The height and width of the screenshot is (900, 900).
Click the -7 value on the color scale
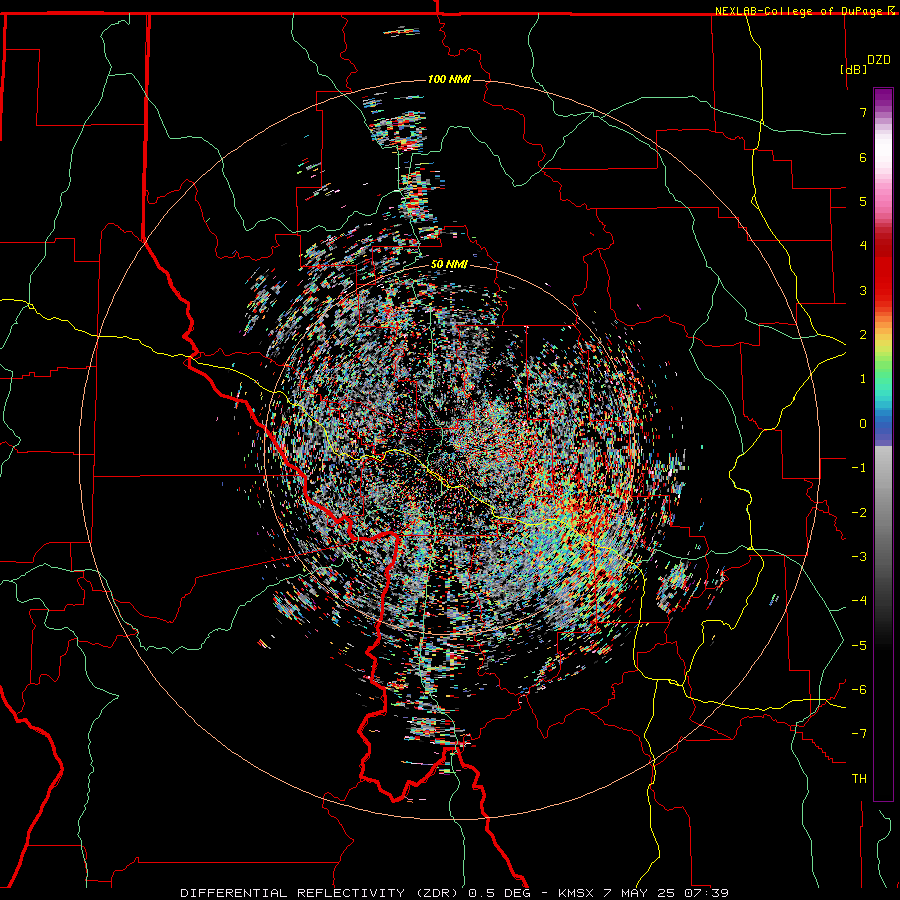[x=859, y=734]
